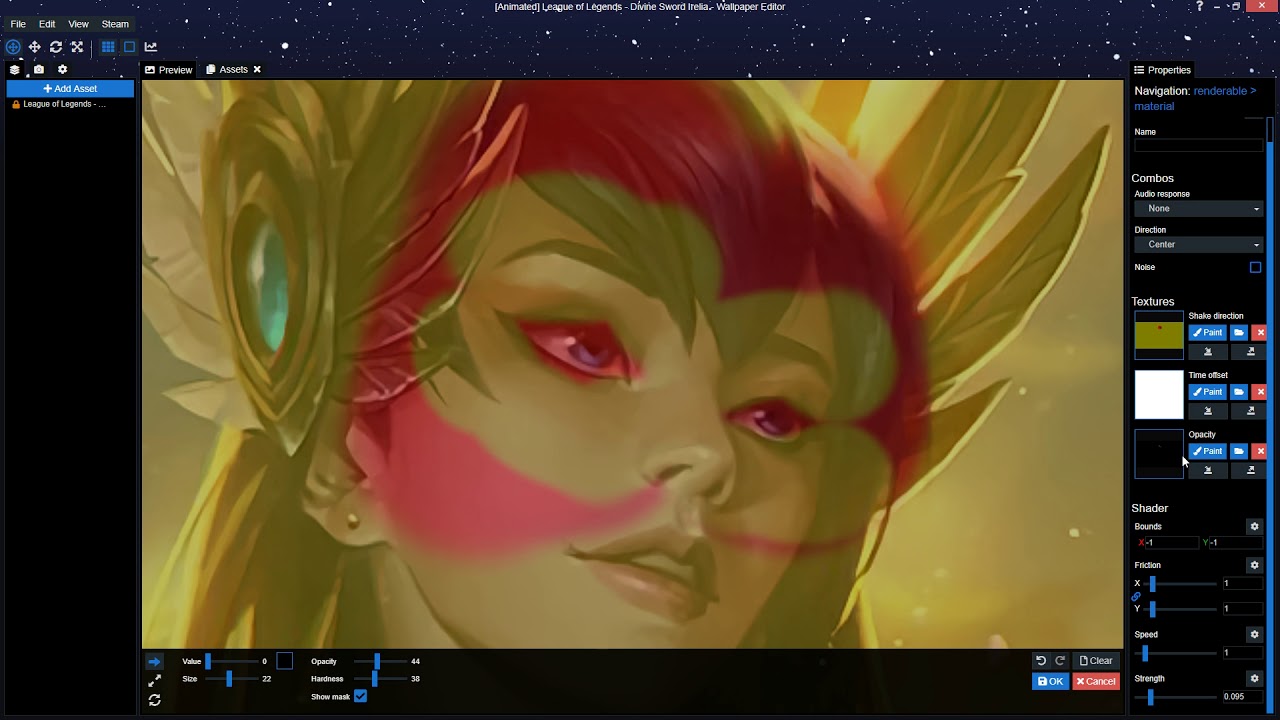
Task: Enable the Noise checkbox
Action: pos(1255,267)
